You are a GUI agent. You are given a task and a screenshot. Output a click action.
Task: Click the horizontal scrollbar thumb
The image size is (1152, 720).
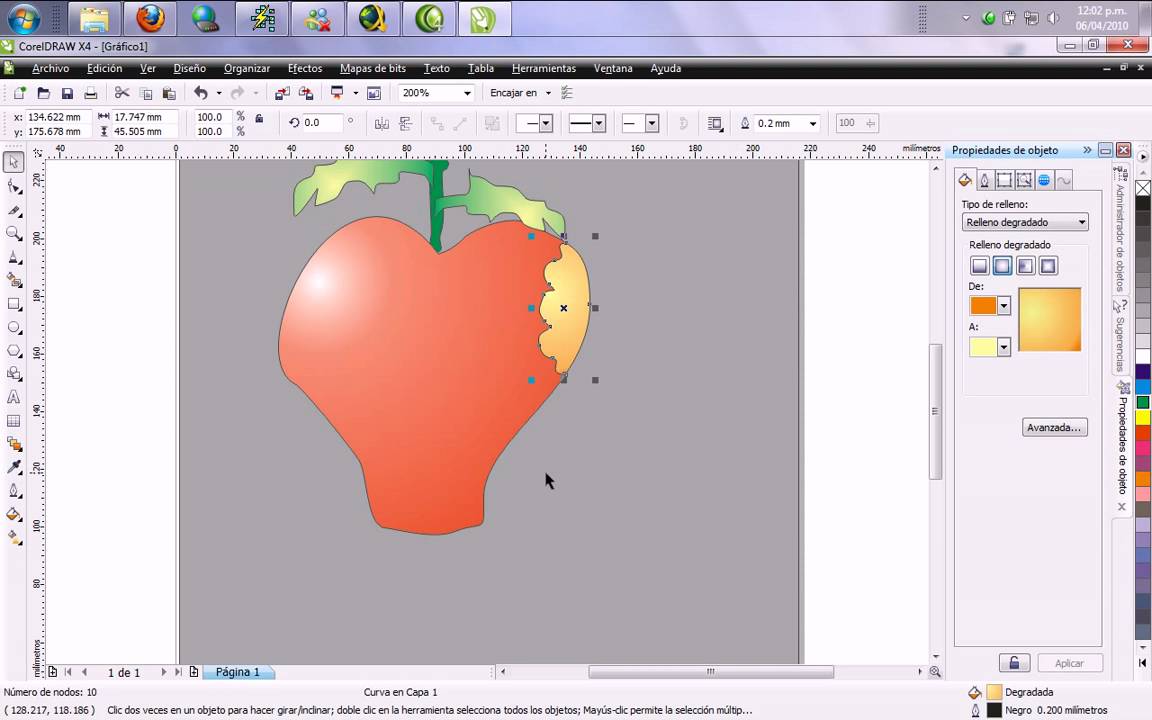click(711, 672)
